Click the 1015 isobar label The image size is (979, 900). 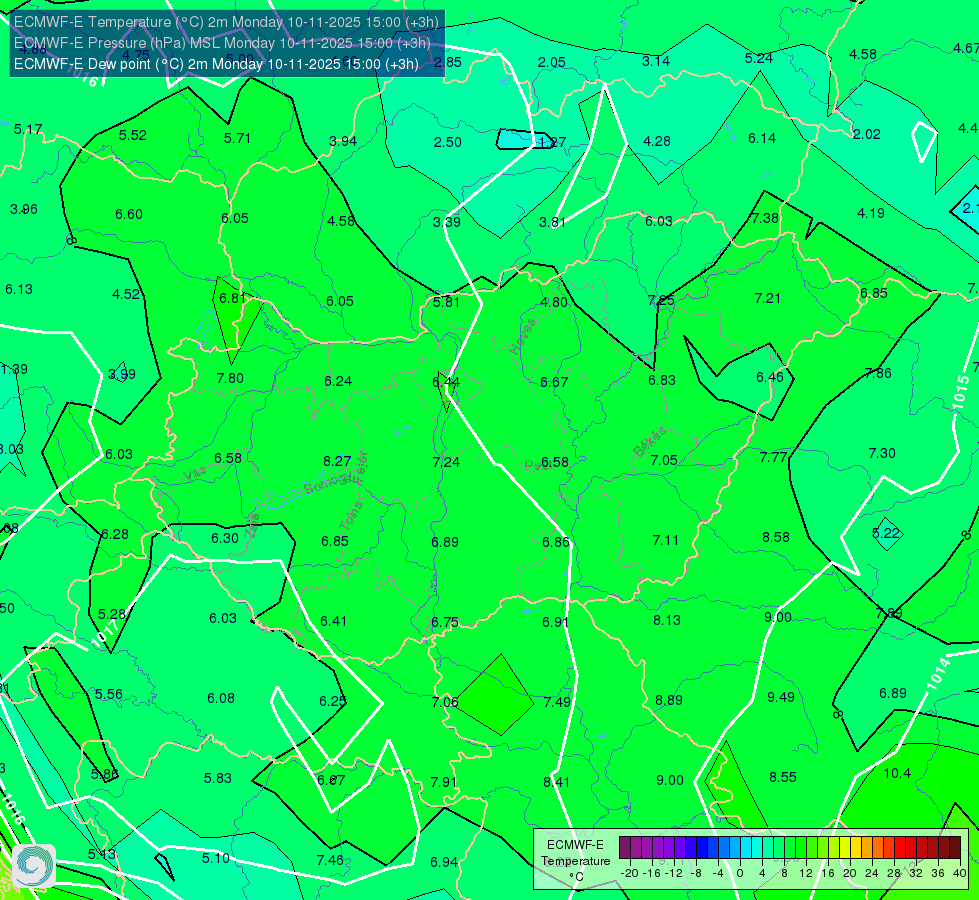(x=962, y=393)
